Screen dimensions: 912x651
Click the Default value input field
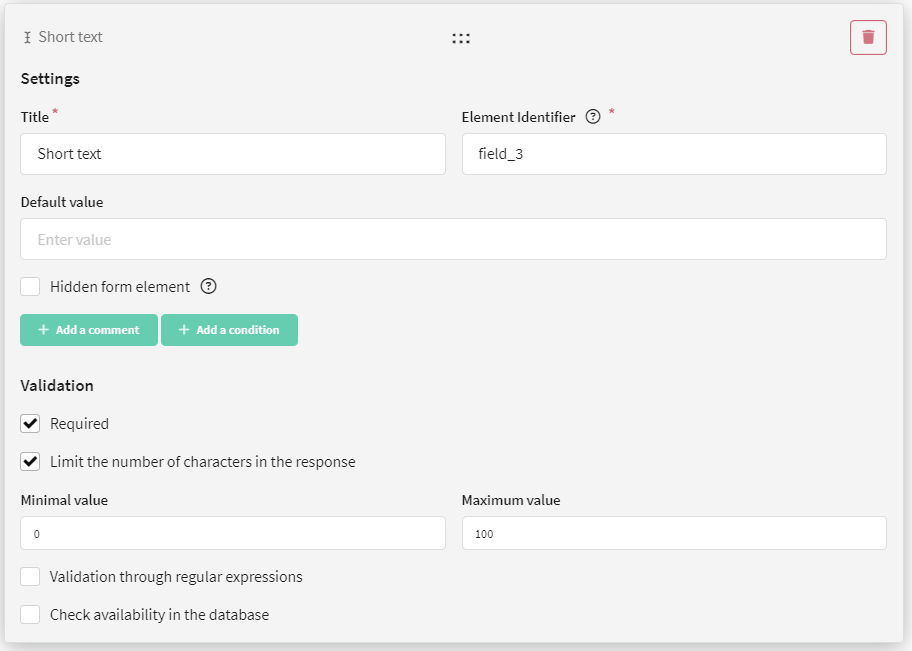click(453, 239)
